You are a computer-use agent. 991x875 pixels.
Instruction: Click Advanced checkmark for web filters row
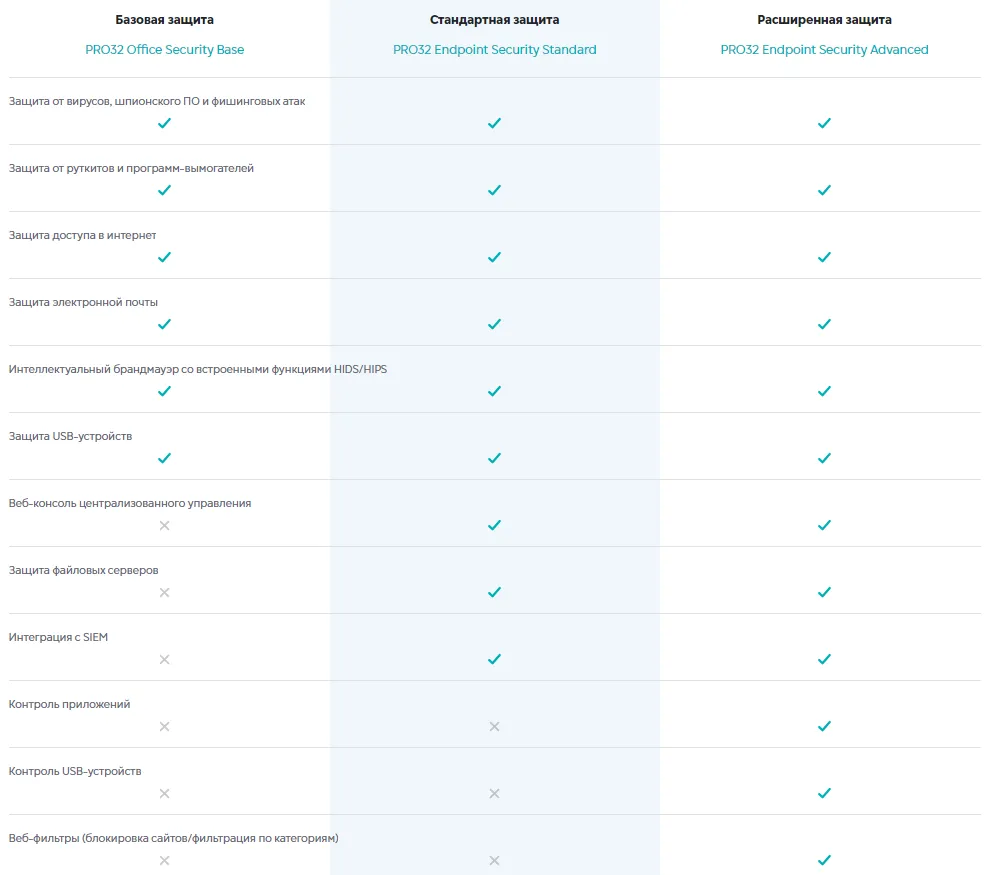point(824,860)
